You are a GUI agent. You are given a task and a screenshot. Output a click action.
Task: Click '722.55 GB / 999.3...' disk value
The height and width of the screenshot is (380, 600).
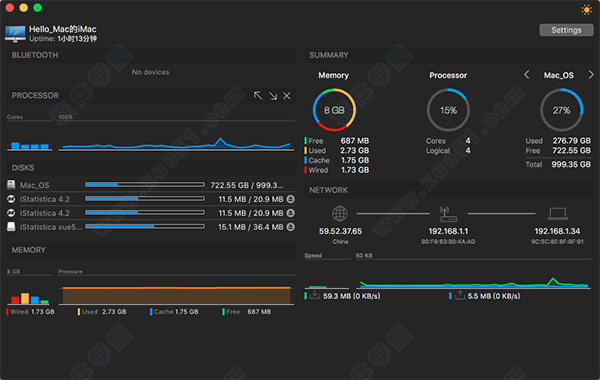coord(247,185)
